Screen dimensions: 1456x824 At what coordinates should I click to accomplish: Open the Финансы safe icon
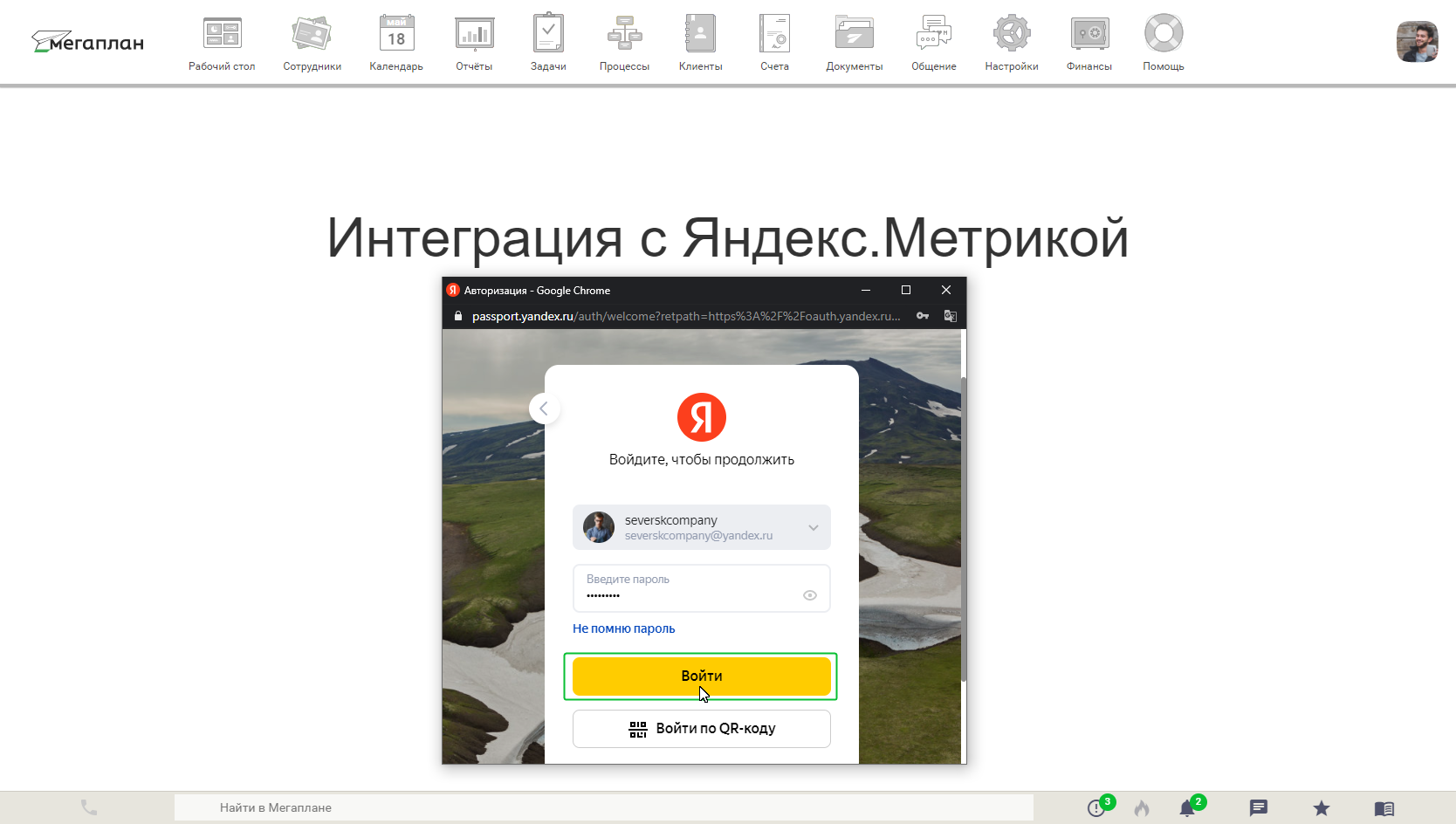[1089, 34]
